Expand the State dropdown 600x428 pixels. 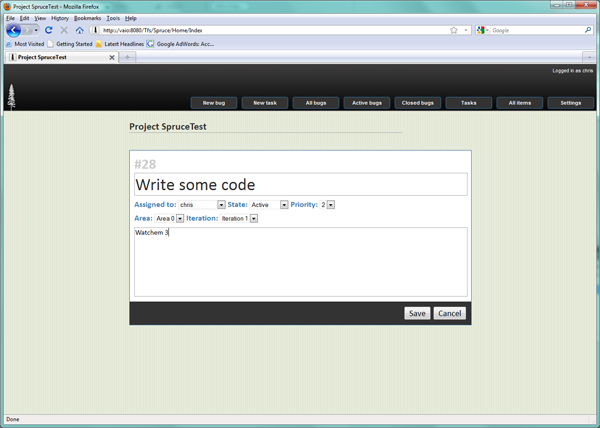coord(284,205)
